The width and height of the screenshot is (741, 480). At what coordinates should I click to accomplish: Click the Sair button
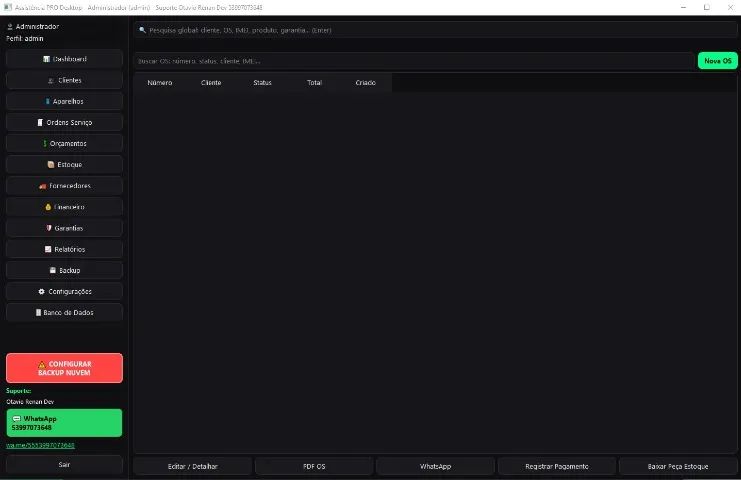64,464
